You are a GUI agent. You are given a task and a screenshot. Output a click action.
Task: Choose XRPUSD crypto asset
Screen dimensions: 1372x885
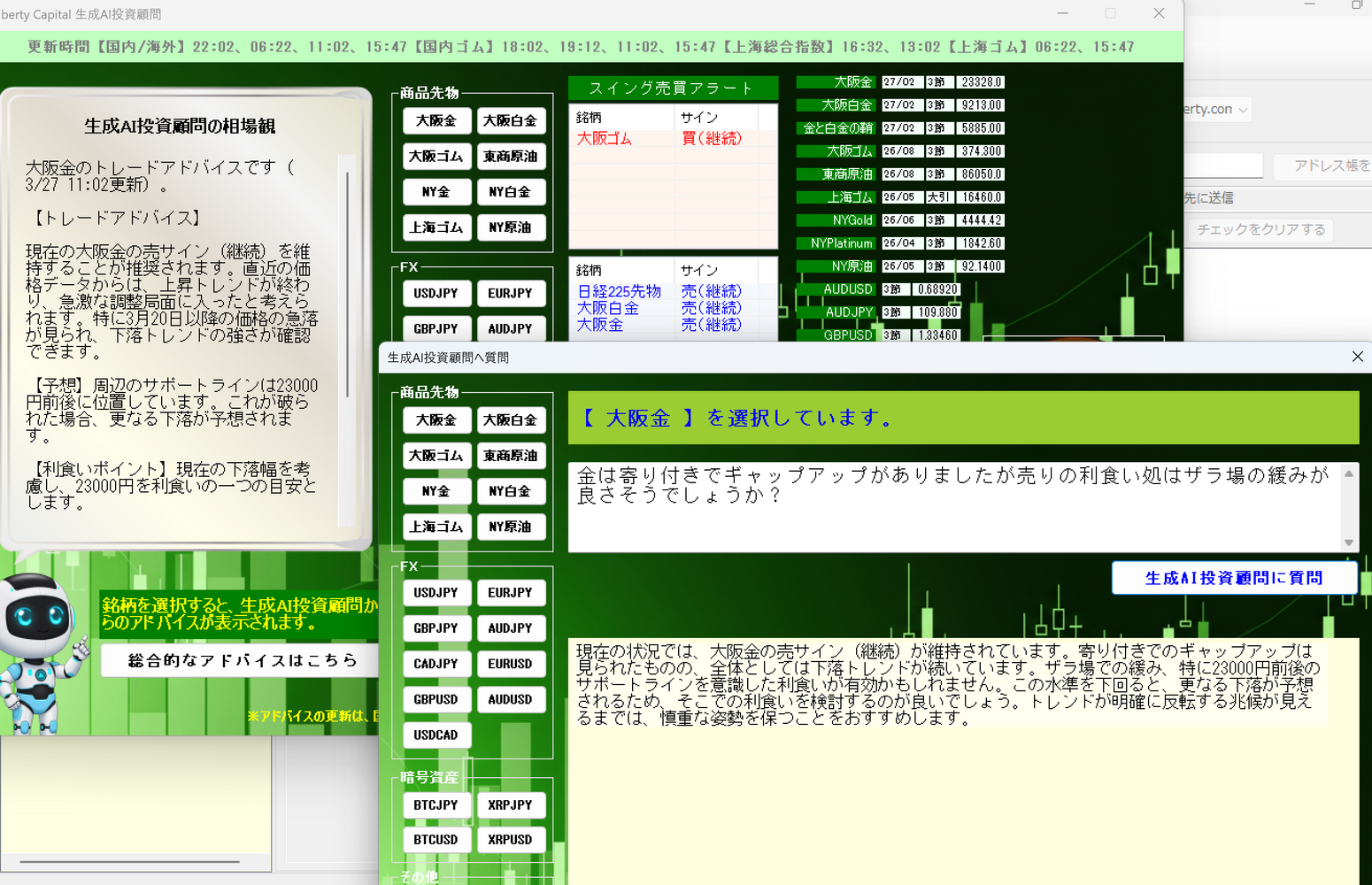coord(511,840)
